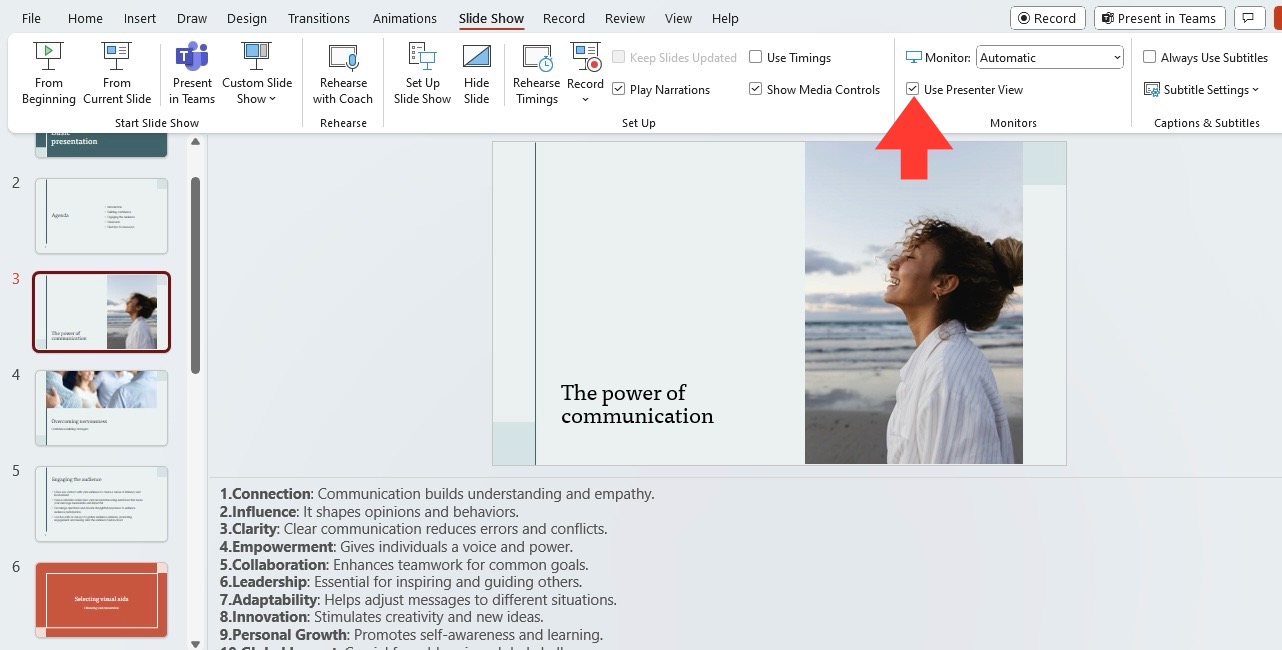The width and height of the screenshot is (1282, 650).
Task: Toggle Show Media Controls checkbox
Action: (x=755, y=89)
